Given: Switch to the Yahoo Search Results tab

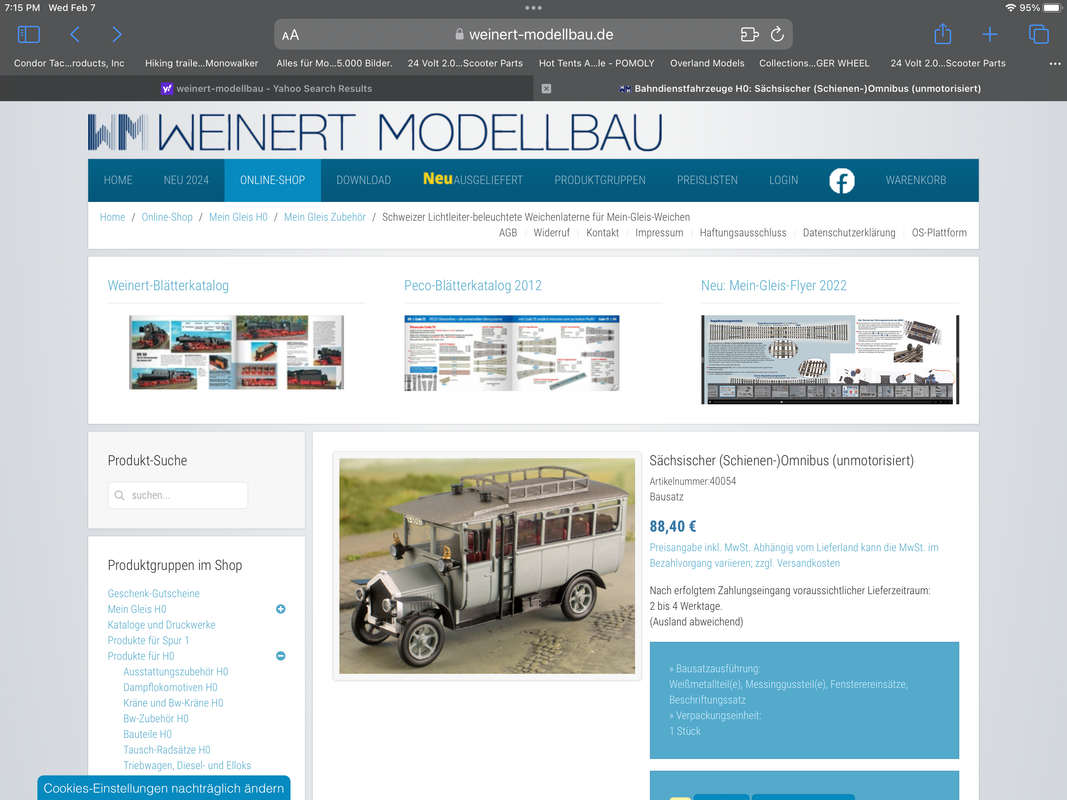Looking at the screenshot, I should click(266, 88).
